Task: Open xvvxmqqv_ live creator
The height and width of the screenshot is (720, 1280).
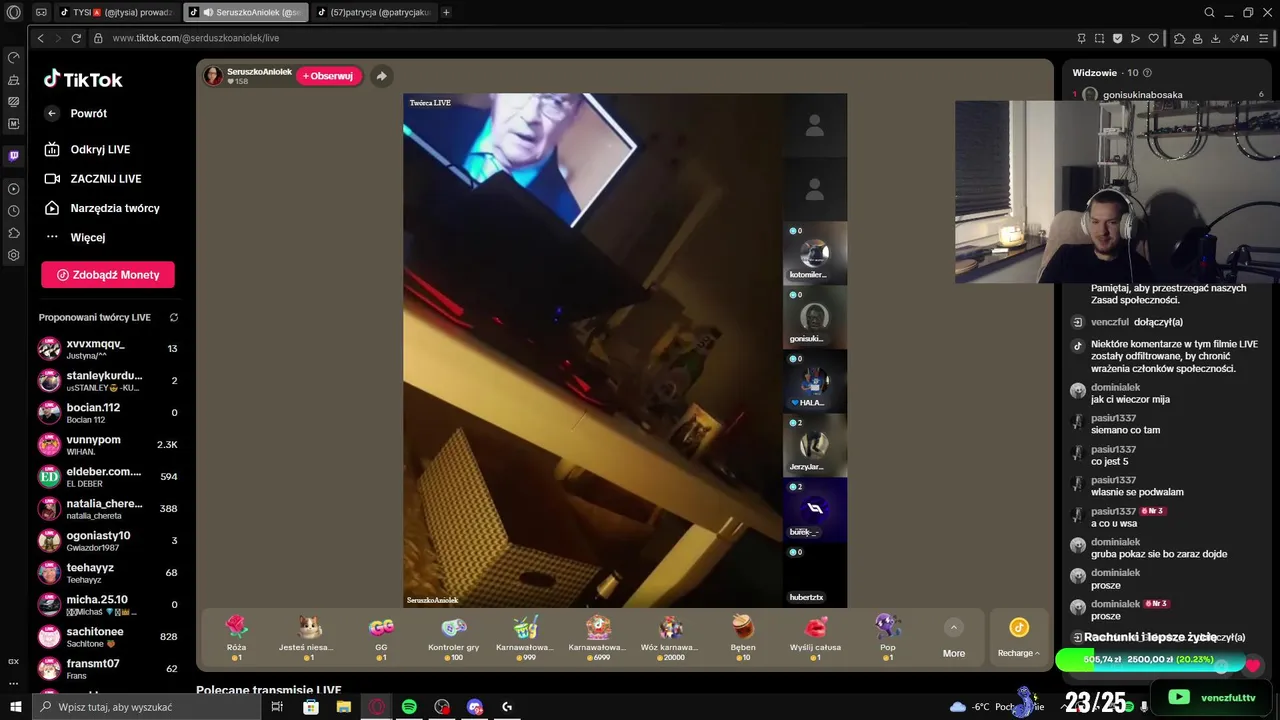Action: coord(108,349)
